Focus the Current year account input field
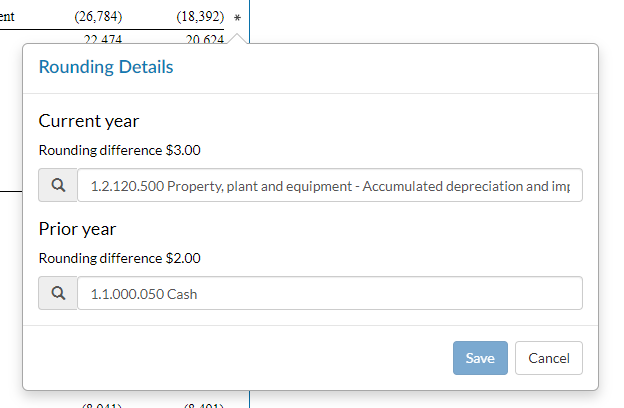Screen dimensions: 624x408 point(329,186)
